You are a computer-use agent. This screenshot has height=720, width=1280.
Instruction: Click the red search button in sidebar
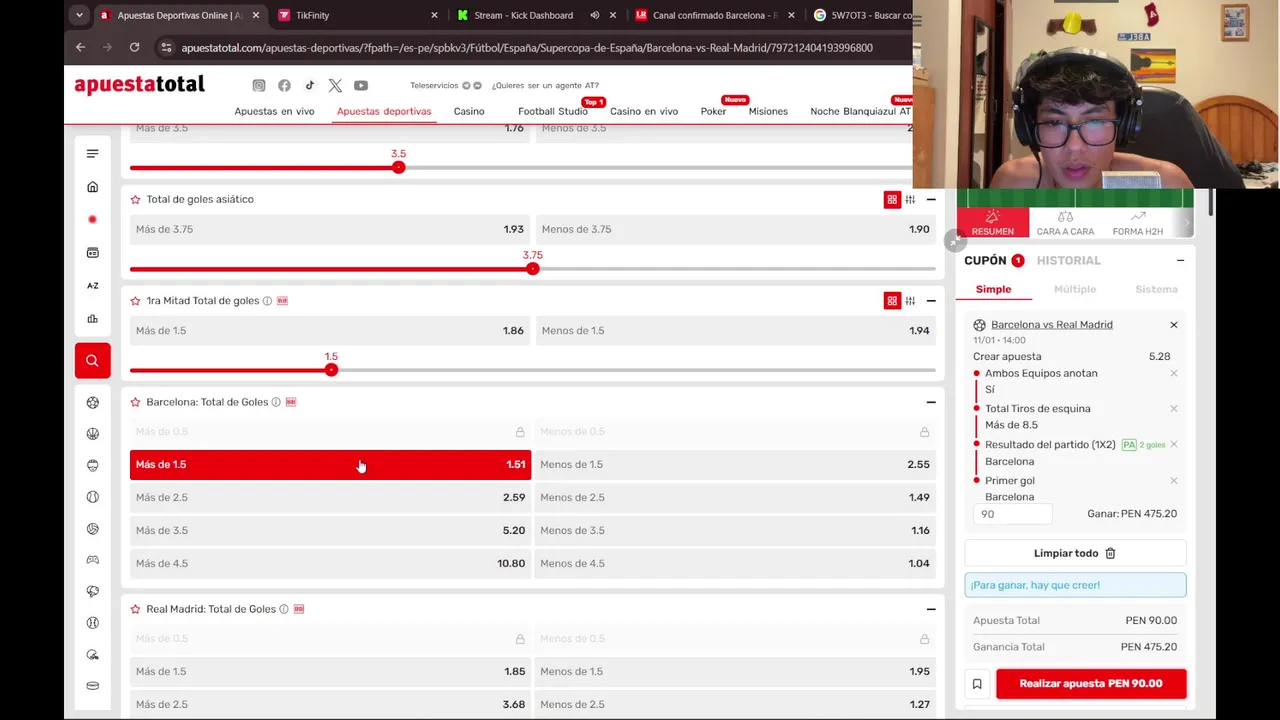point(92,360)
